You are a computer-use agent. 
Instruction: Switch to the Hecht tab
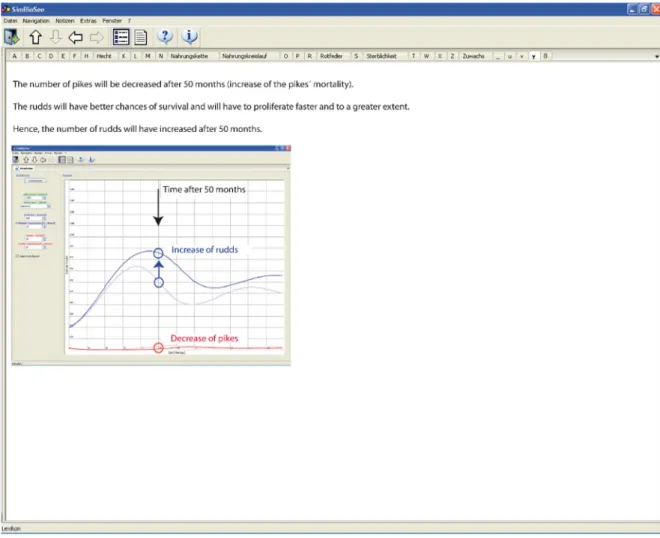pos(104,56)
